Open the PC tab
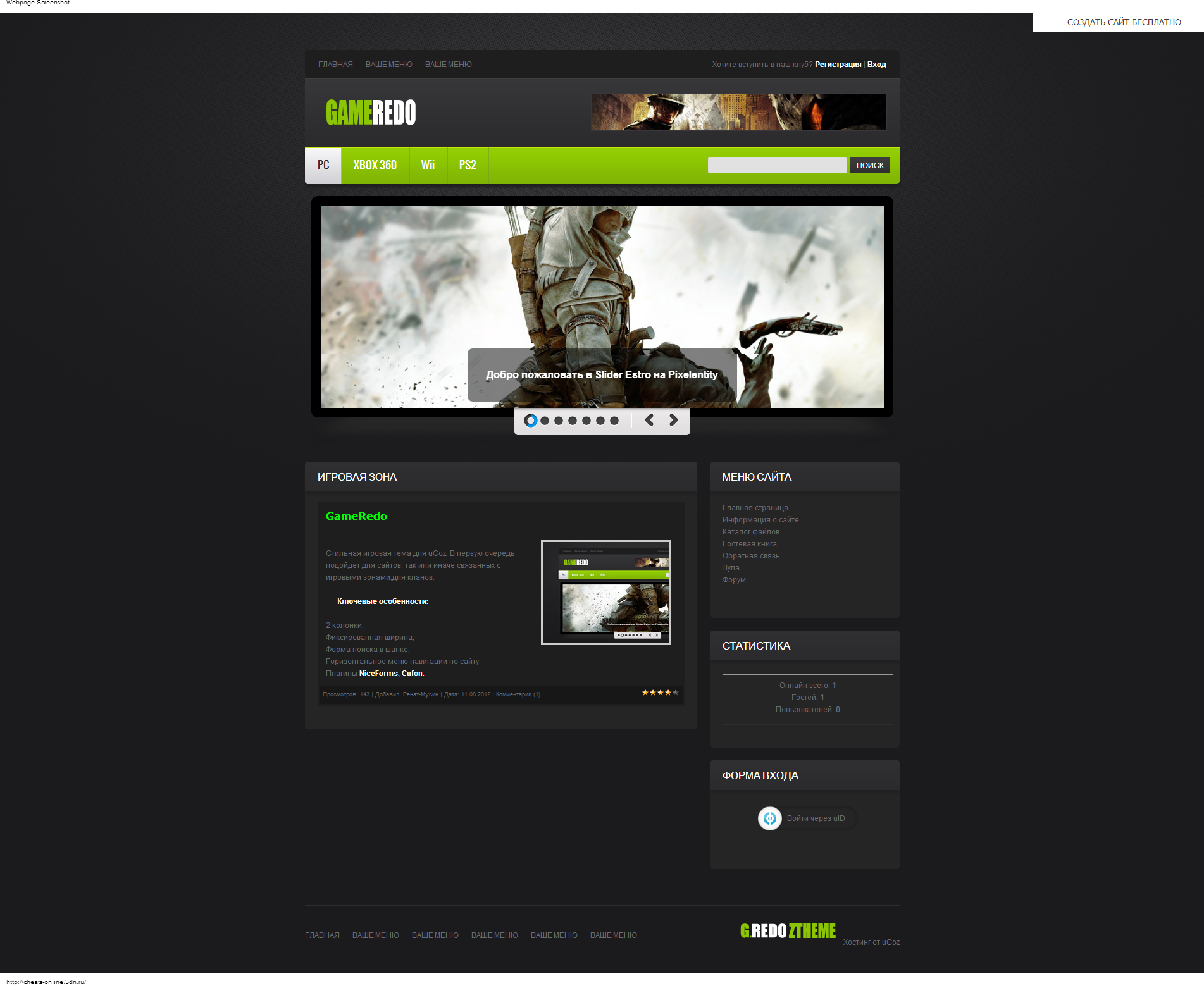 pyautogui.click(x=323, y=166)
